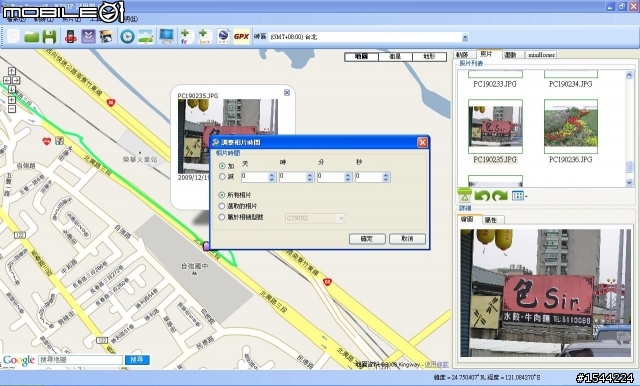Create a new project with the blank page icon
Image resolution: width=640 pixels, height=386 pixels.
tap(13, 37)
